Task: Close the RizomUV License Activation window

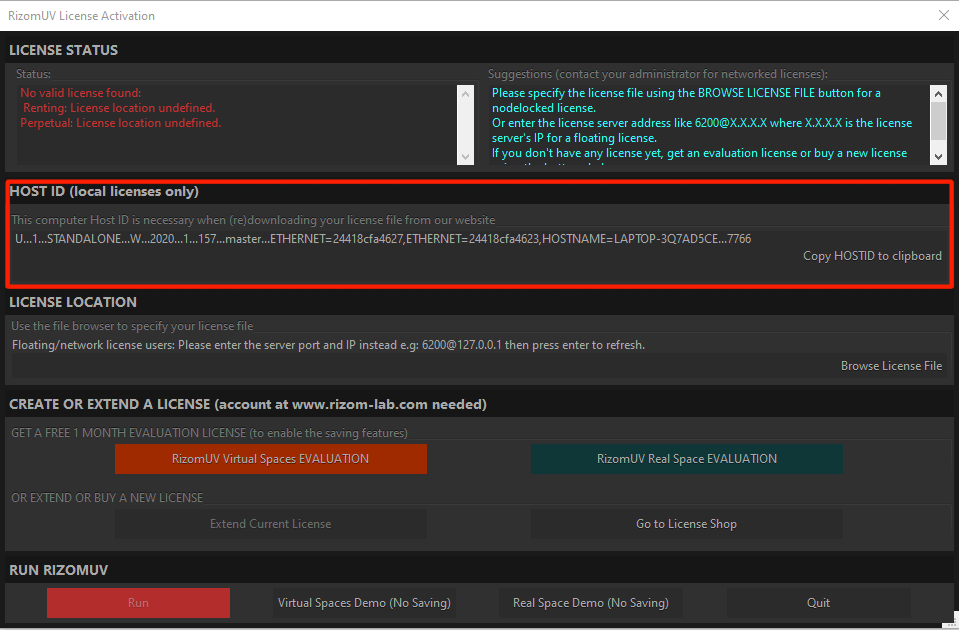Action: click(x=944, y=15)
